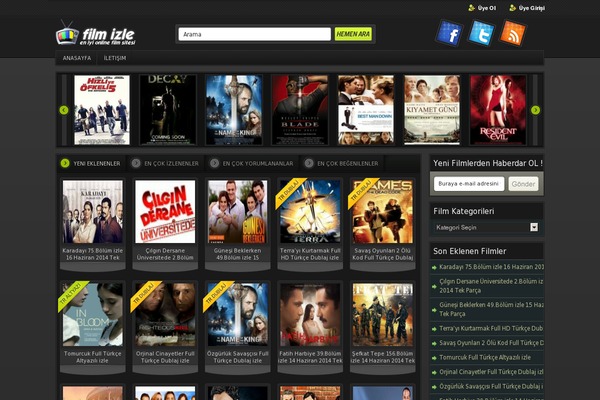Open the Righteous Kill grid thumbnail
Screen dimensions: 600x400
165,315
